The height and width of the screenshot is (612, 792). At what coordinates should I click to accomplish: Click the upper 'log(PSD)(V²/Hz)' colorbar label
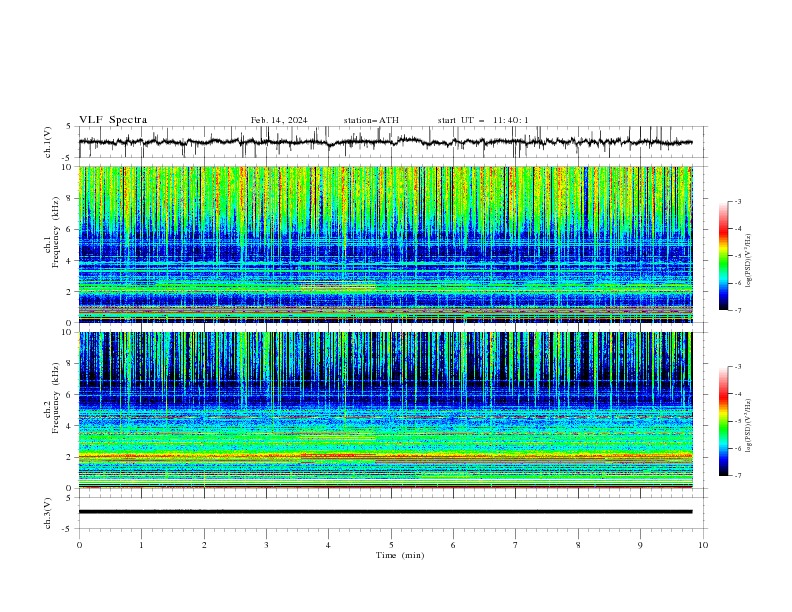click(x=748, y=260)
